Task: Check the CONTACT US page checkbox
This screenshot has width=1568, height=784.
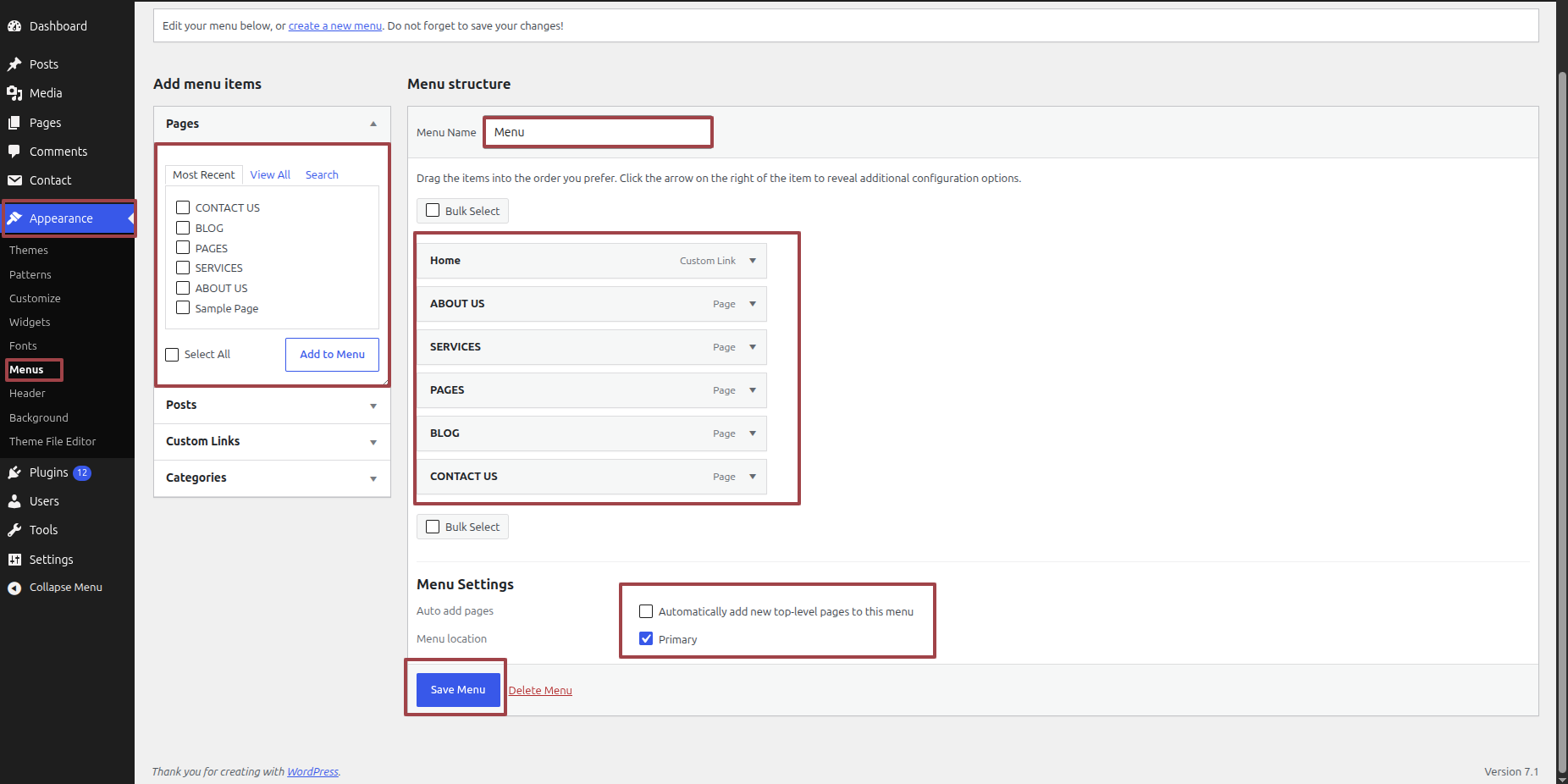Action: [x=183, y=207]
